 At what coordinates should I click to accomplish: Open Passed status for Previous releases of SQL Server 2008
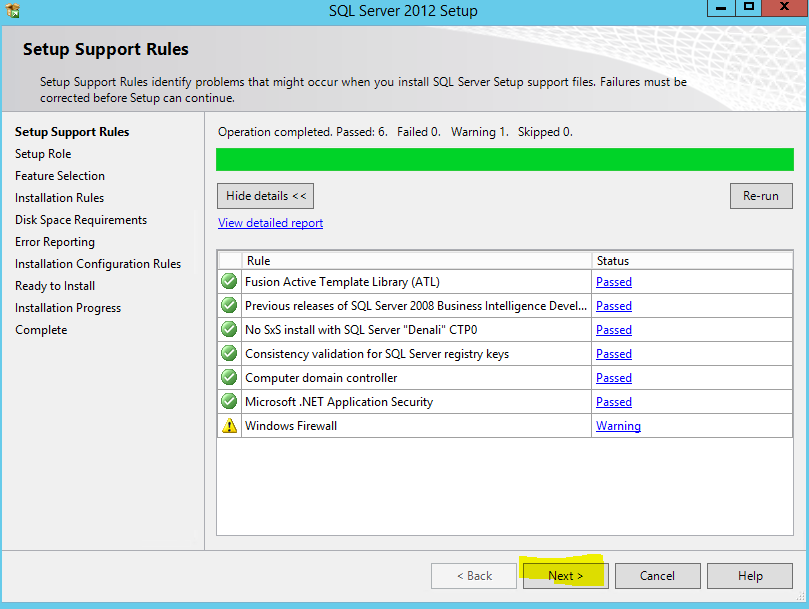click(614, 306)
